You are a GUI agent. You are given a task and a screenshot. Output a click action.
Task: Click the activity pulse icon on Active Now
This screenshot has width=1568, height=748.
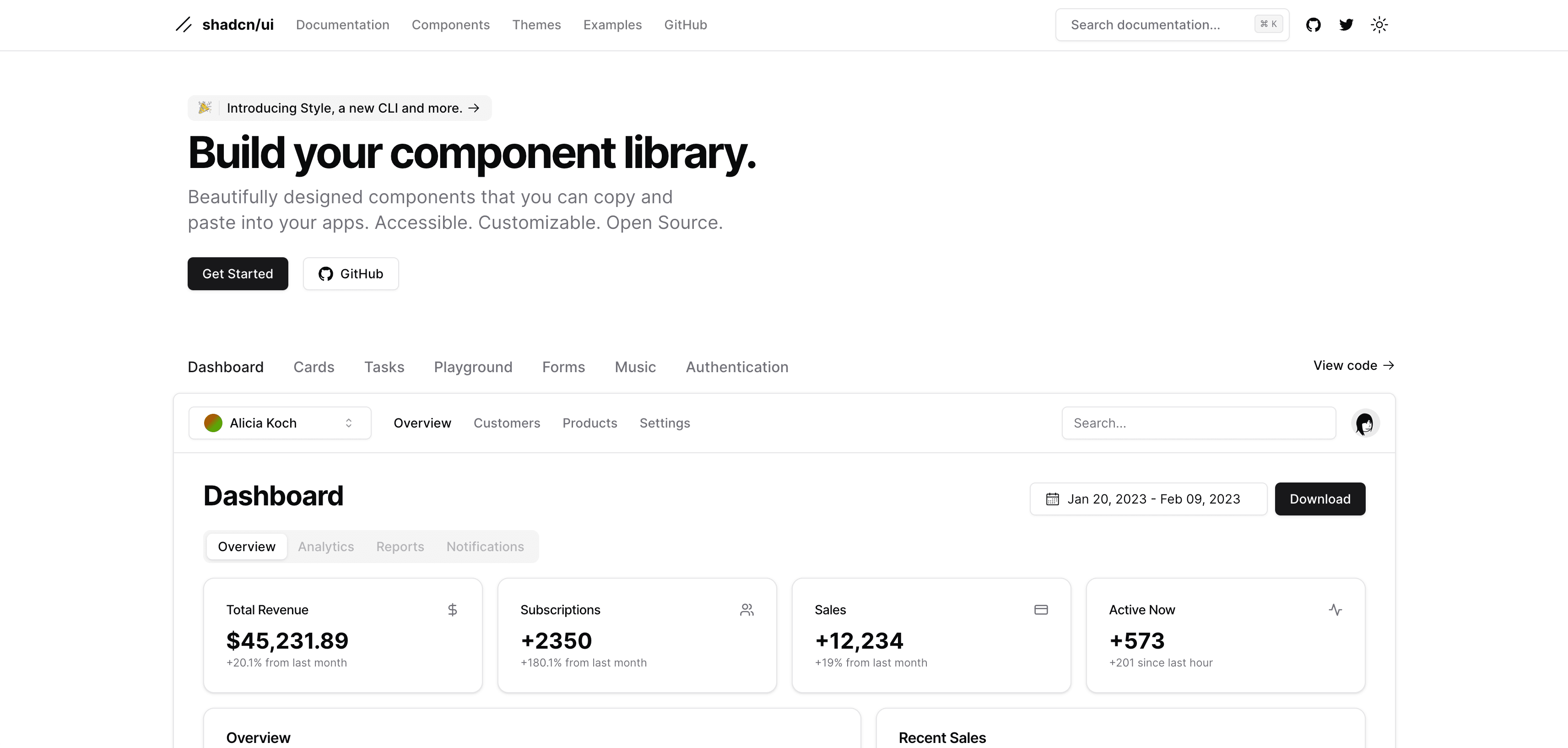point(1336,610)
